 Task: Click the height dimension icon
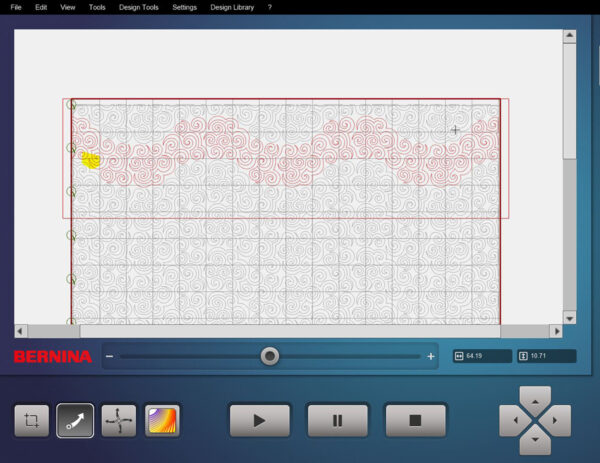coord(523,356)
